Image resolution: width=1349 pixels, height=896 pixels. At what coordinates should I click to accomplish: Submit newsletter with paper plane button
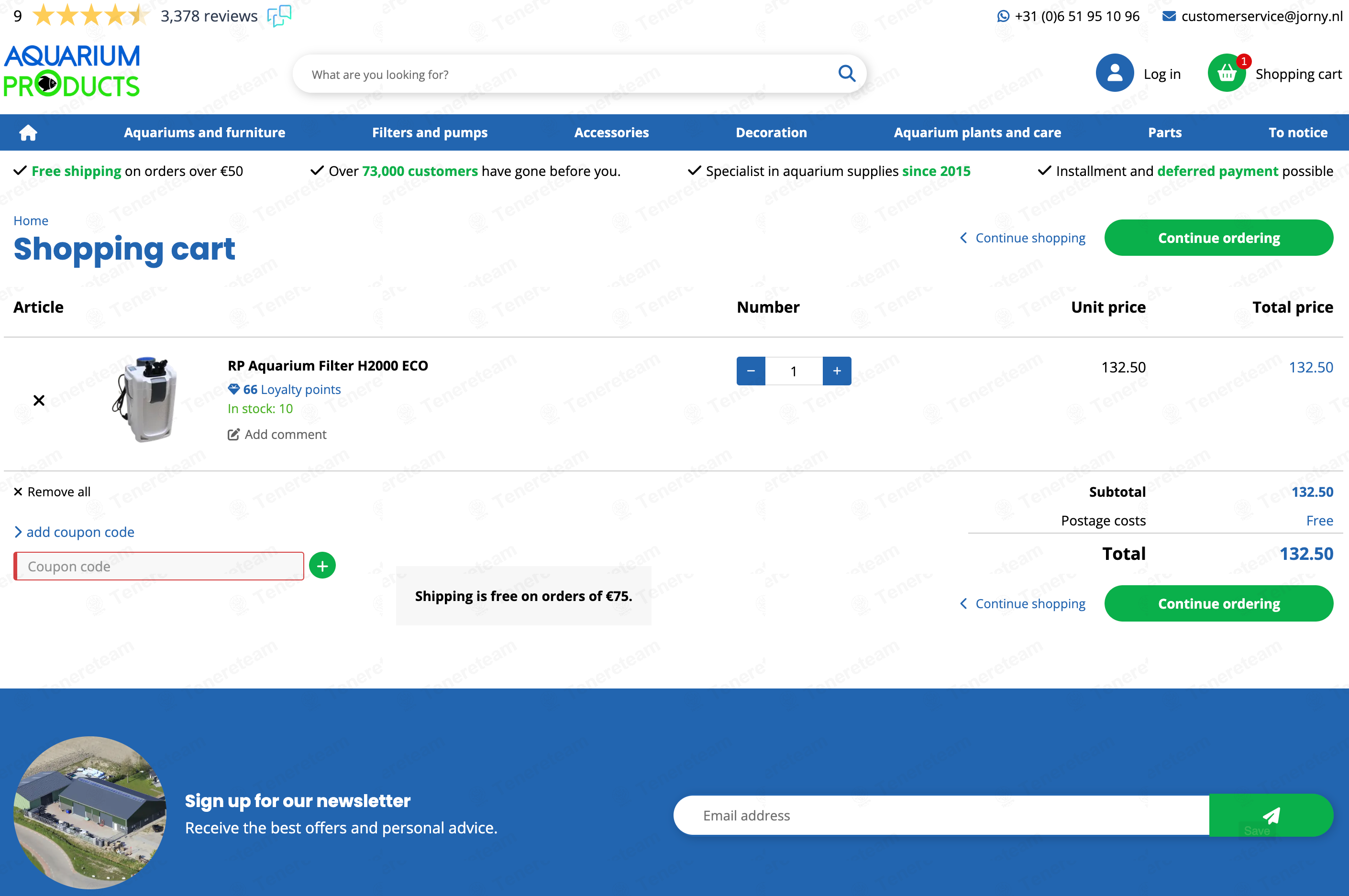[1271, 815]
